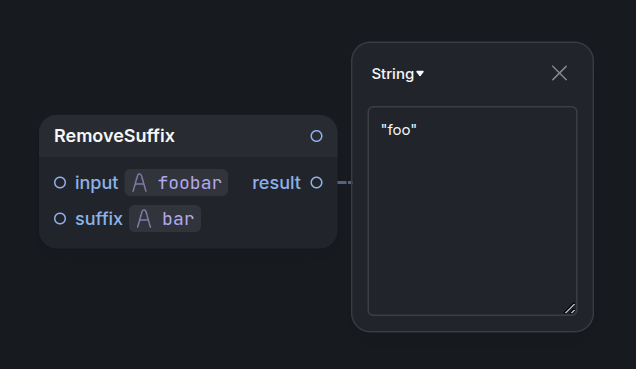The image size is (636, 369).
Task: Close the String preview panel
Action: 559,73
